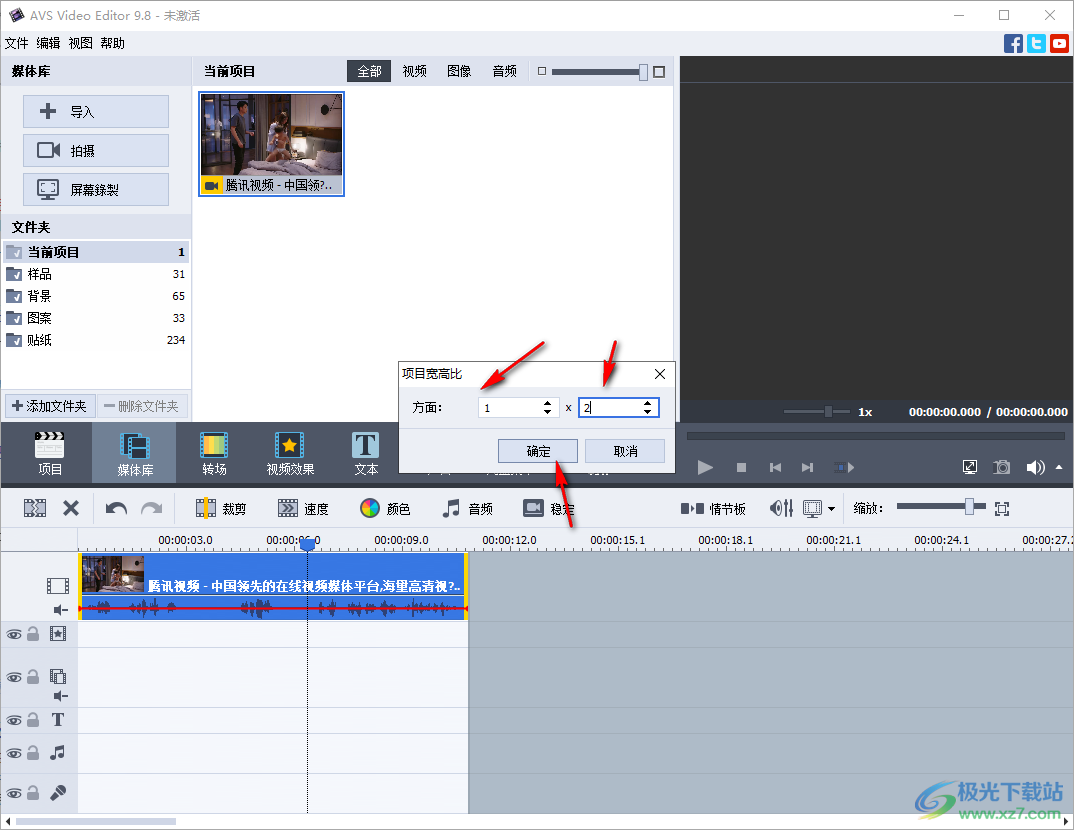Open the 转场 transitions section
The width and height of the screenshot is (1074, 830).
pos(214,453)
